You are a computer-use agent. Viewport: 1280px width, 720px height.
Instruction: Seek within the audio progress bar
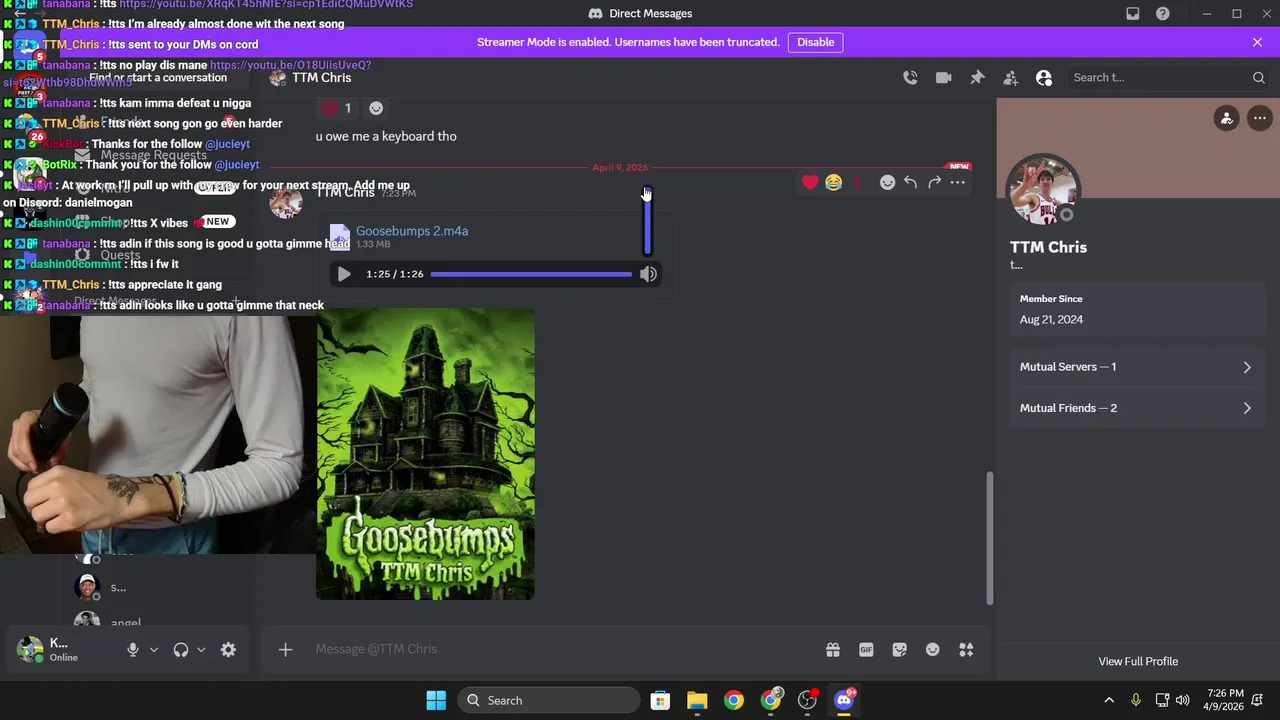coord(531,274)
